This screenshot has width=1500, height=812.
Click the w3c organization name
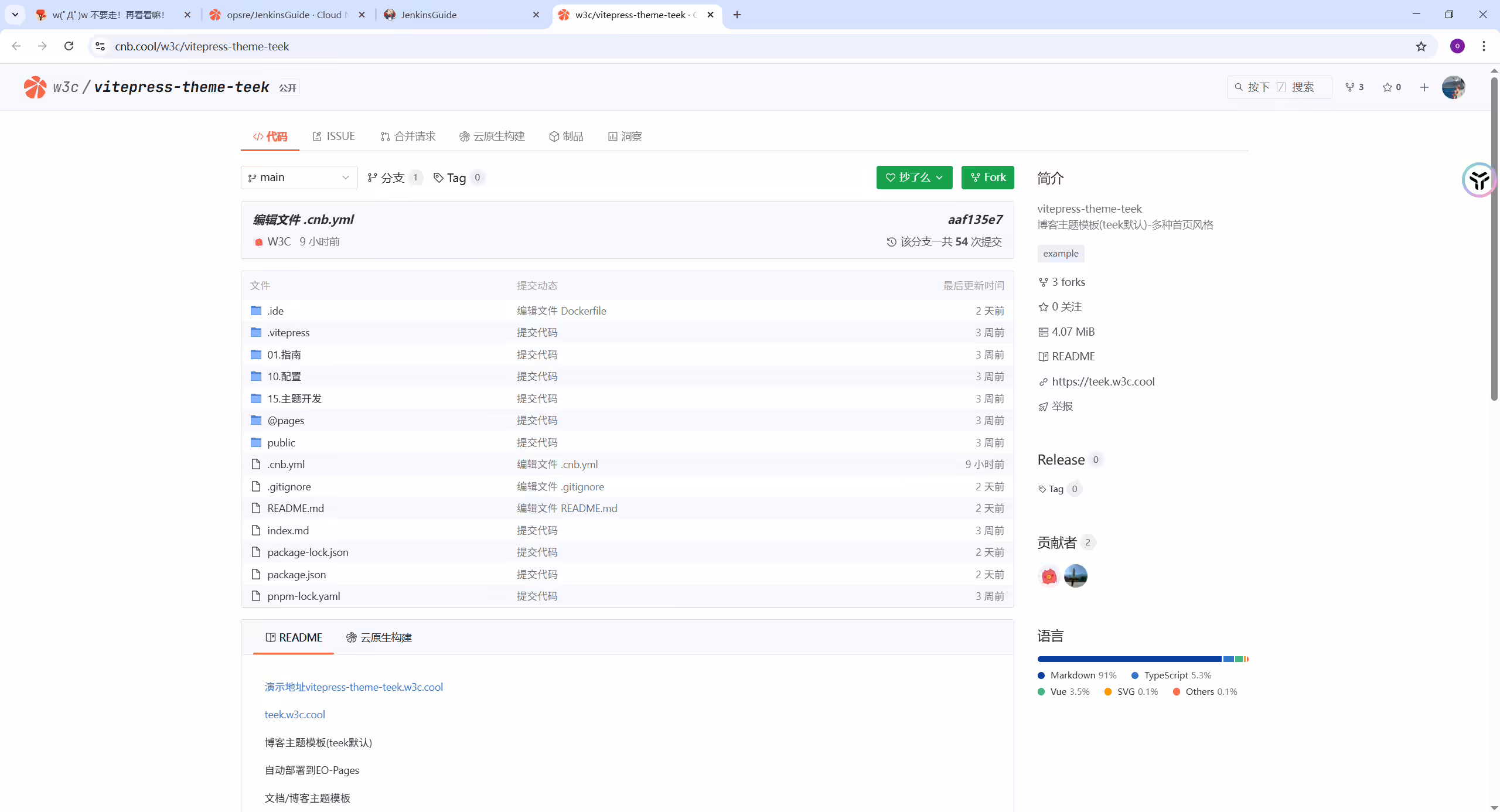pos(66,87)
